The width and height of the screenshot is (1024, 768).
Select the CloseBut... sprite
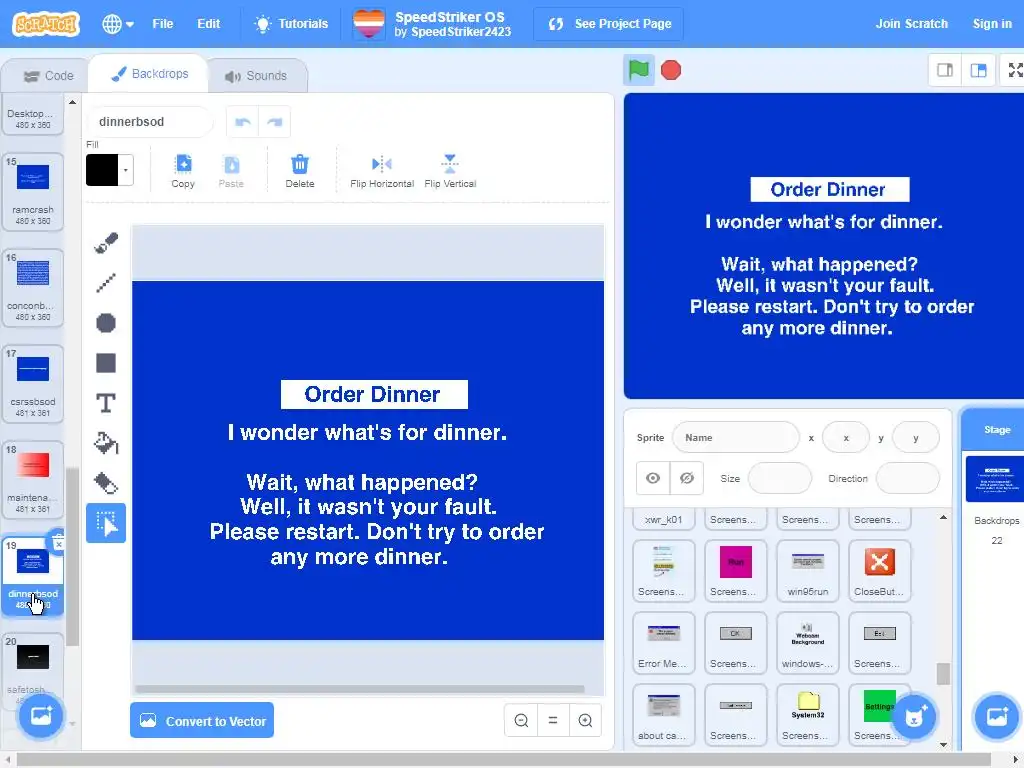[x=879, y=571]
